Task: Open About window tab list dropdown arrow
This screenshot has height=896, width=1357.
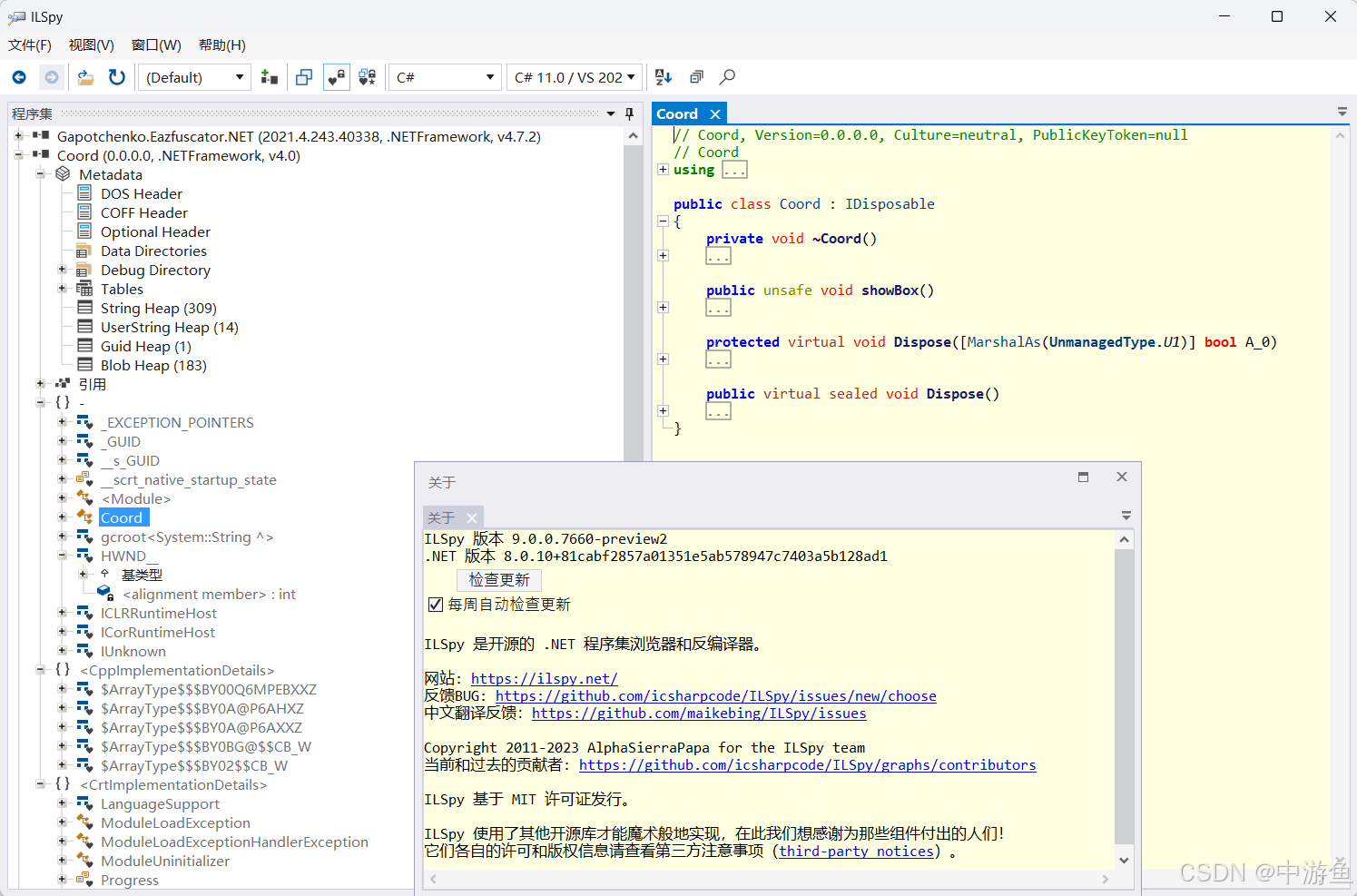Action: click(1126, 516)
